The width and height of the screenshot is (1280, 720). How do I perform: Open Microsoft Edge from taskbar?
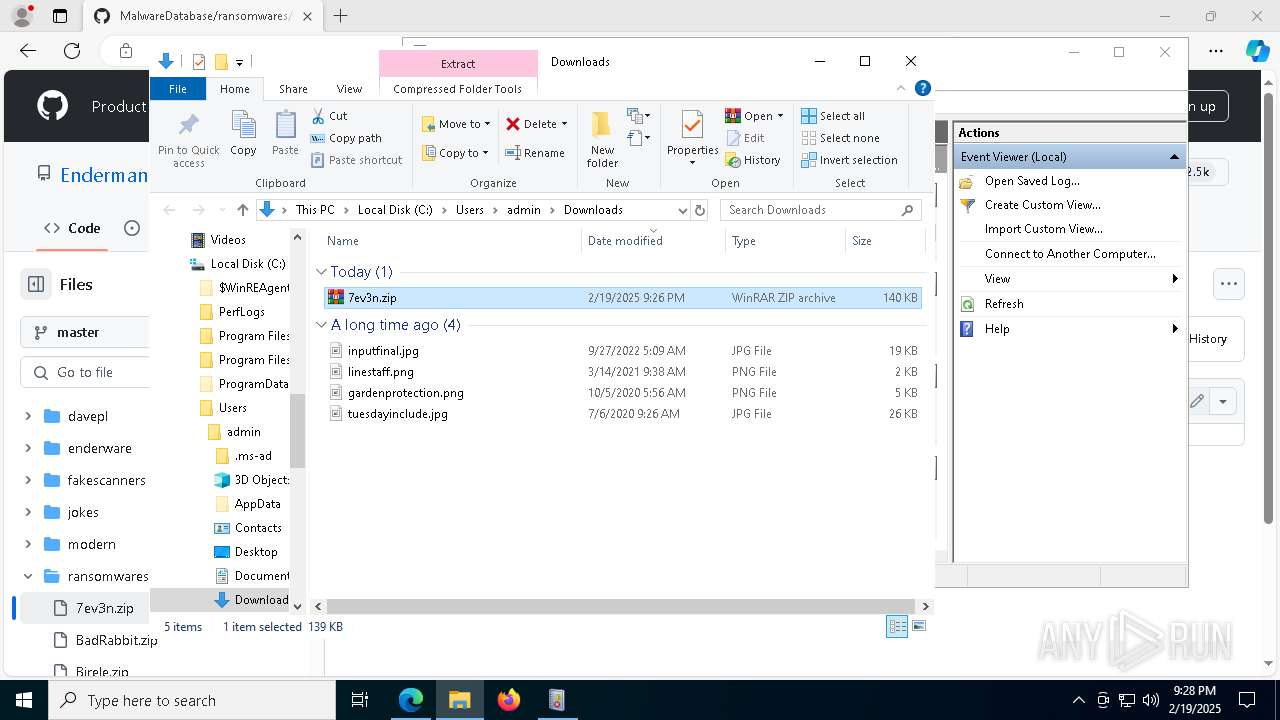tap(411, 700)
